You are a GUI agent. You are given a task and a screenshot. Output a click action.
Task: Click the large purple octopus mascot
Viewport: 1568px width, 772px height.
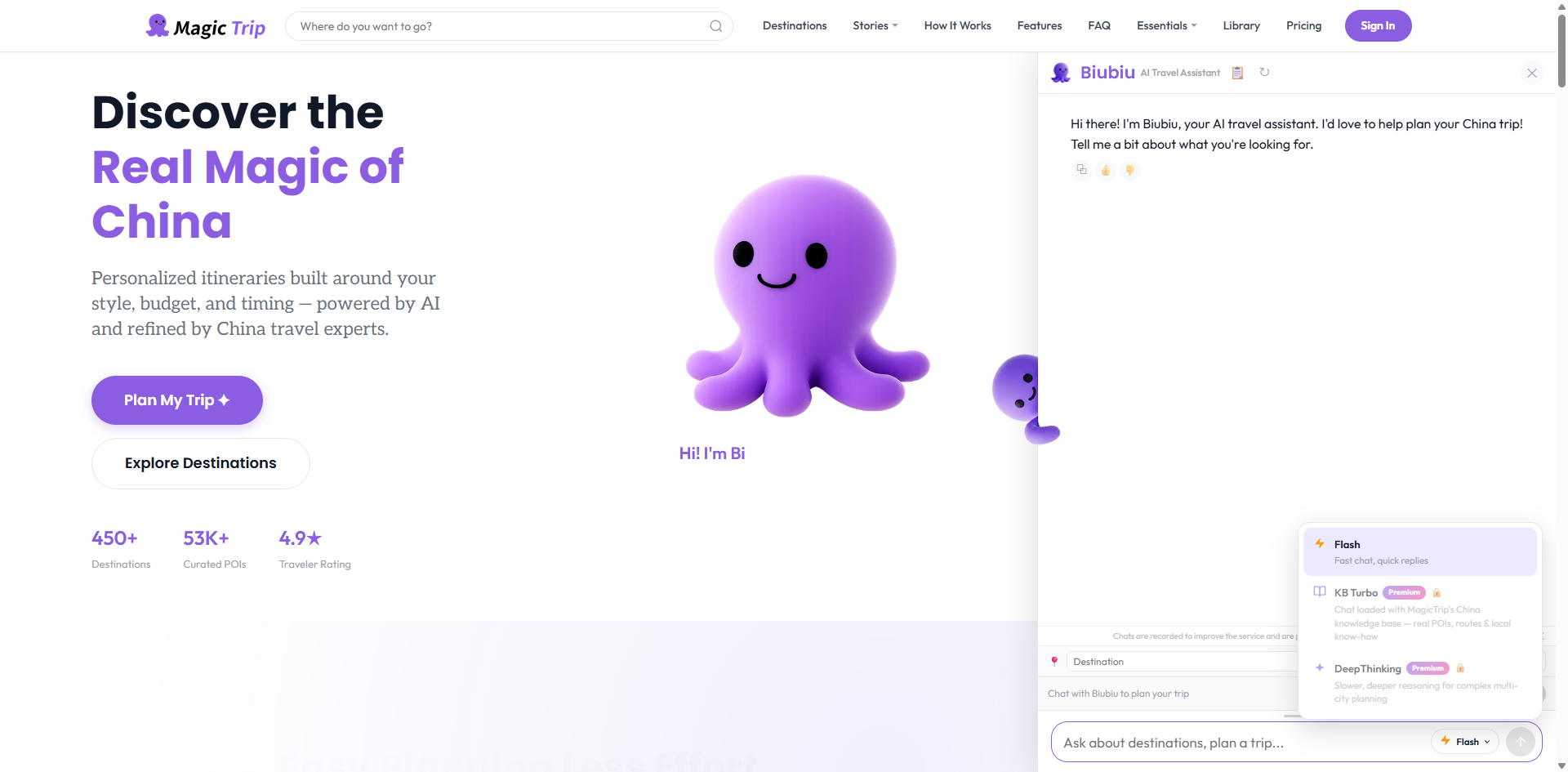[x=807, y=296]
